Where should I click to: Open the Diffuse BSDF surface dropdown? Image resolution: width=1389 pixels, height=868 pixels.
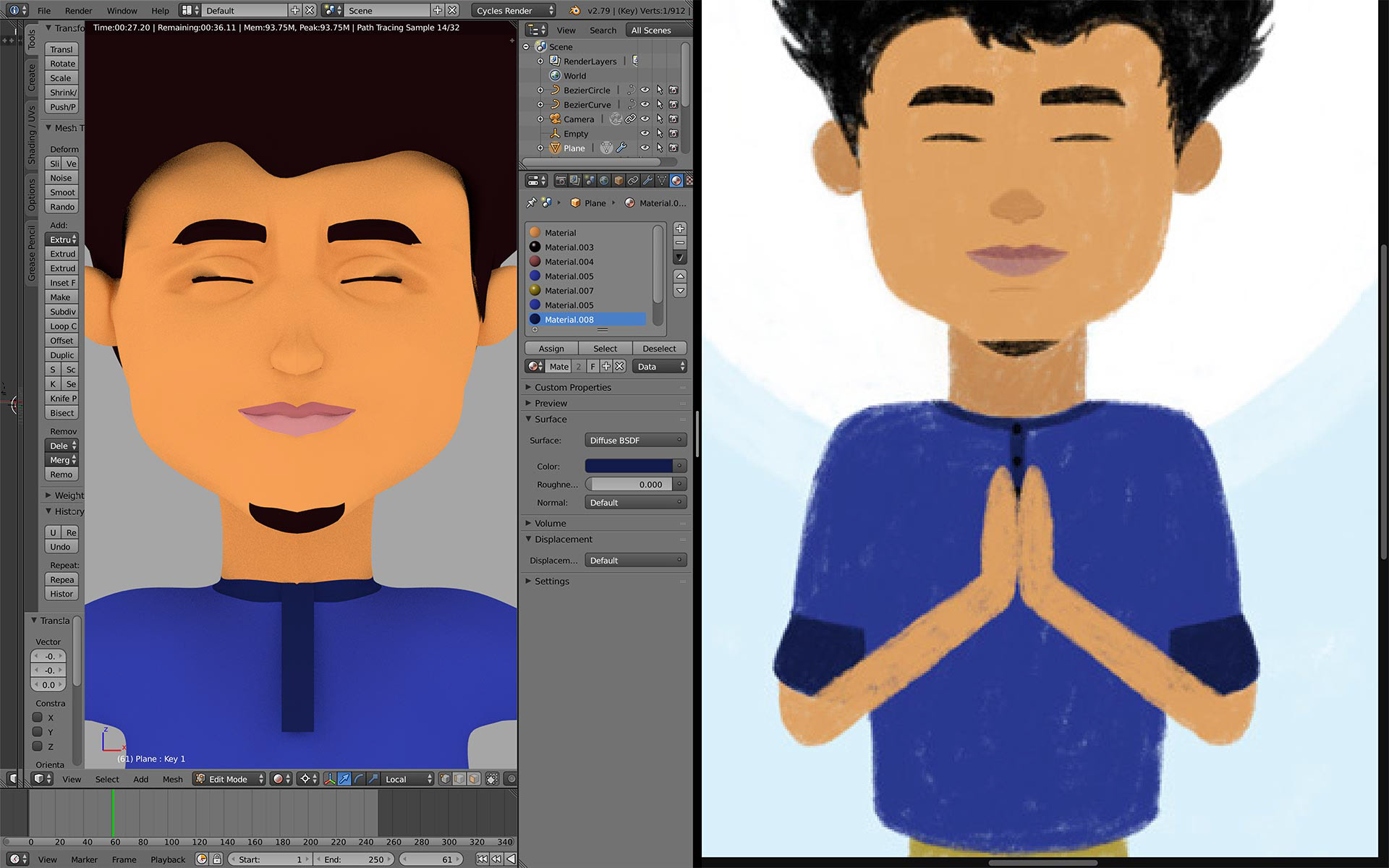(x=635, y=441)
